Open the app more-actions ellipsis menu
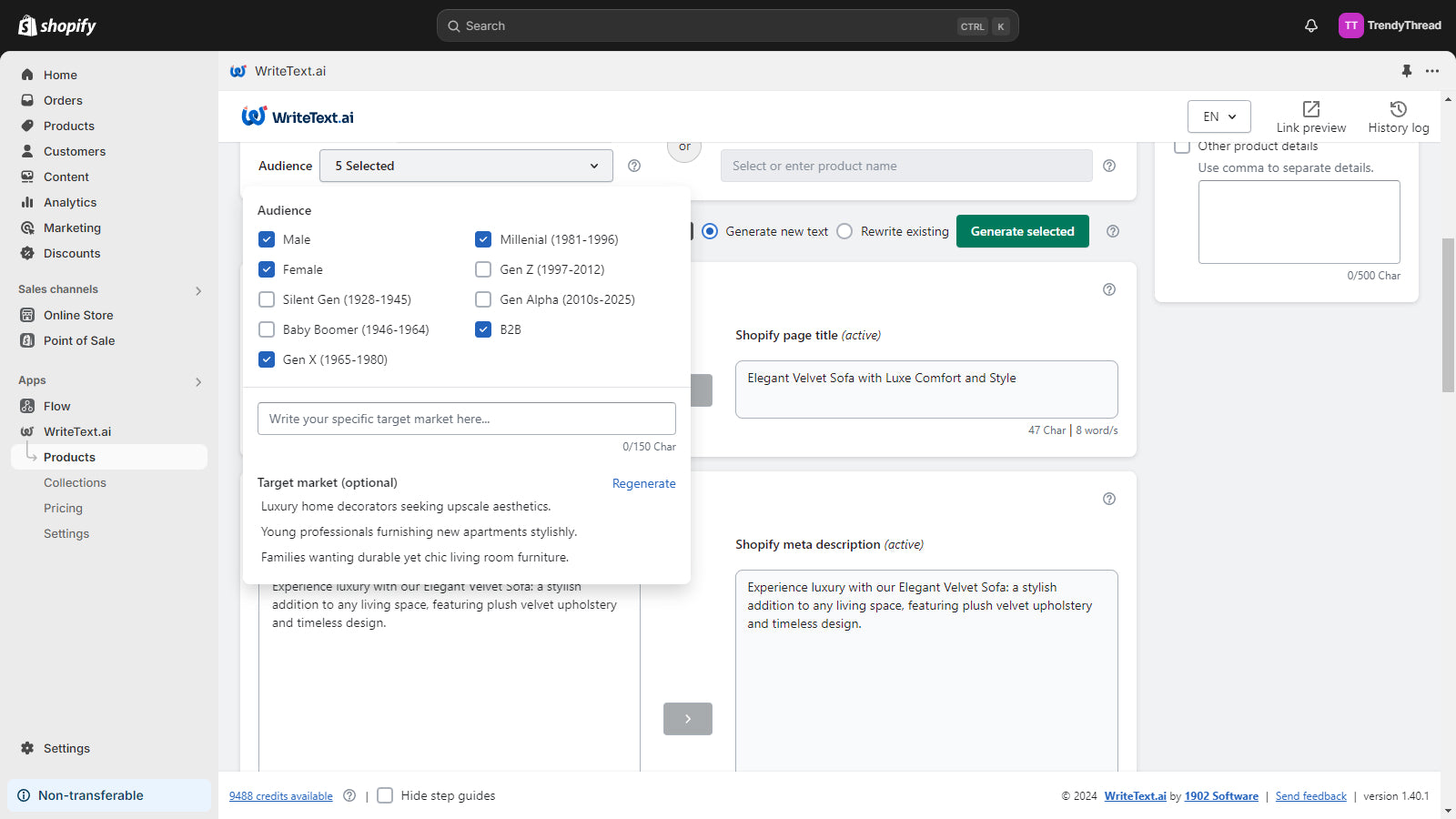 click(1432, 71)
